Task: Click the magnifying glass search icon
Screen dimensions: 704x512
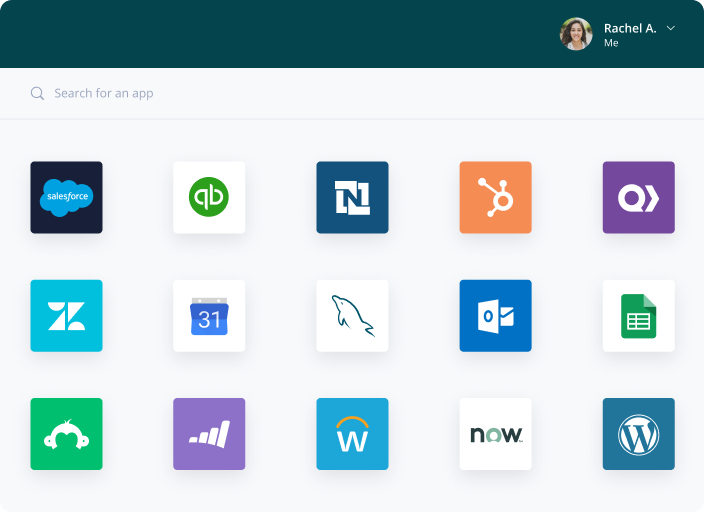Action: pos(37,93)
